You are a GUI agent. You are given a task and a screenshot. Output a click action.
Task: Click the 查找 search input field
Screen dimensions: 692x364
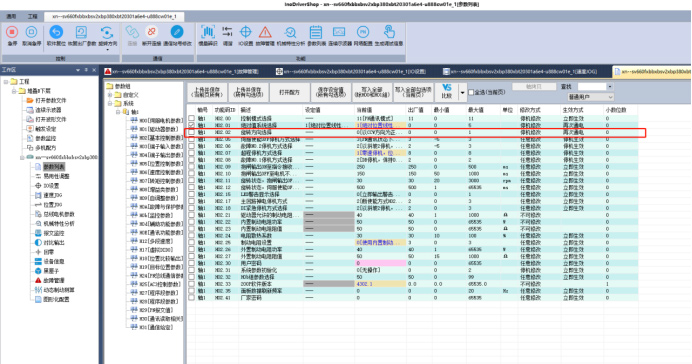click(x=592, y=86)
